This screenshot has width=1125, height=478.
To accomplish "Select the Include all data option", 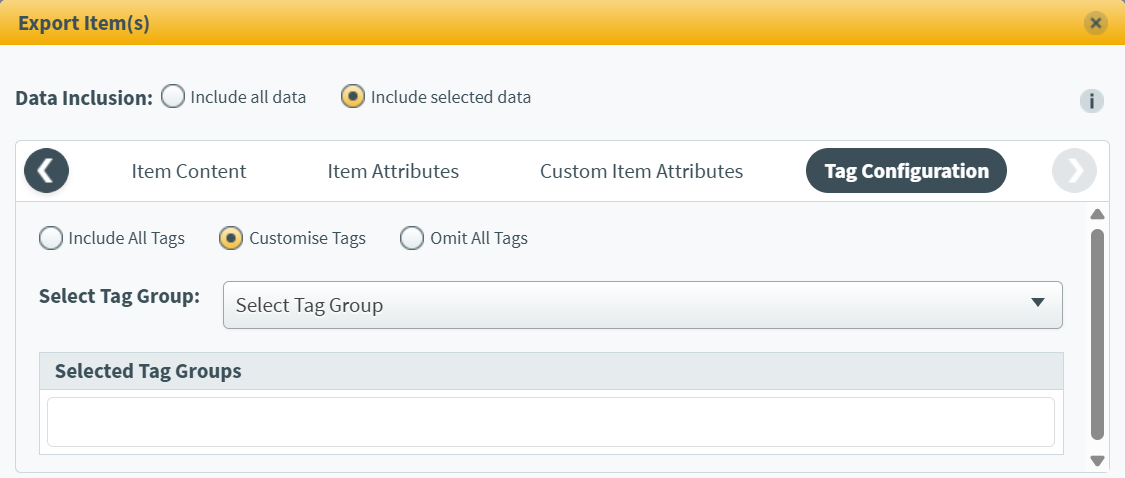I will tap(173, 97).
